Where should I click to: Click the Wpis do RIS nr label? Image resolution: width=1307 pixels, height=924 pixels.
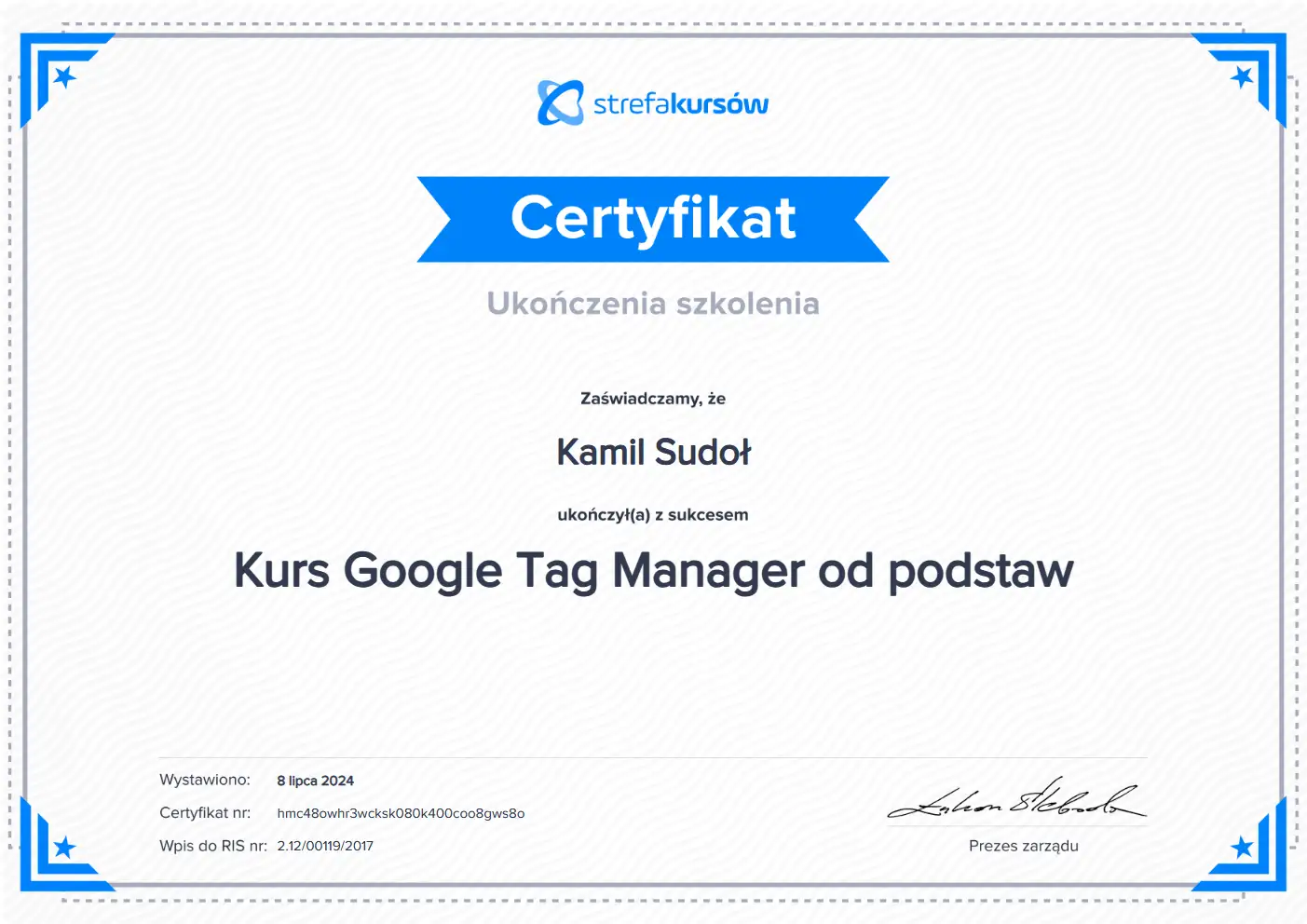coord(212,846)
